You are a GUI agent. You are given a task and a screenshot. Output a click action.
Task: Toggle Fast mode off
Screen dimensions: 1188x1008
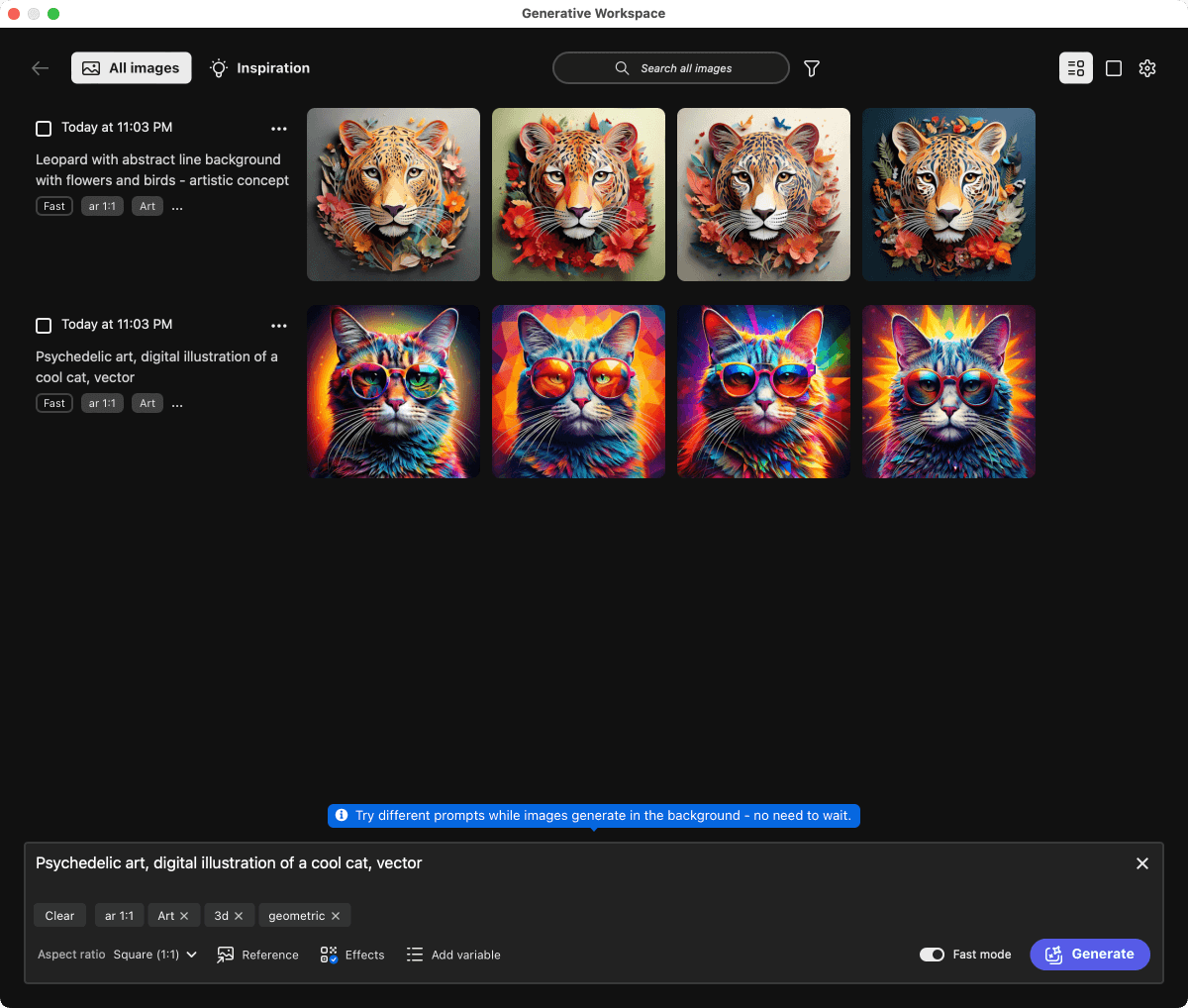[932, 955]
